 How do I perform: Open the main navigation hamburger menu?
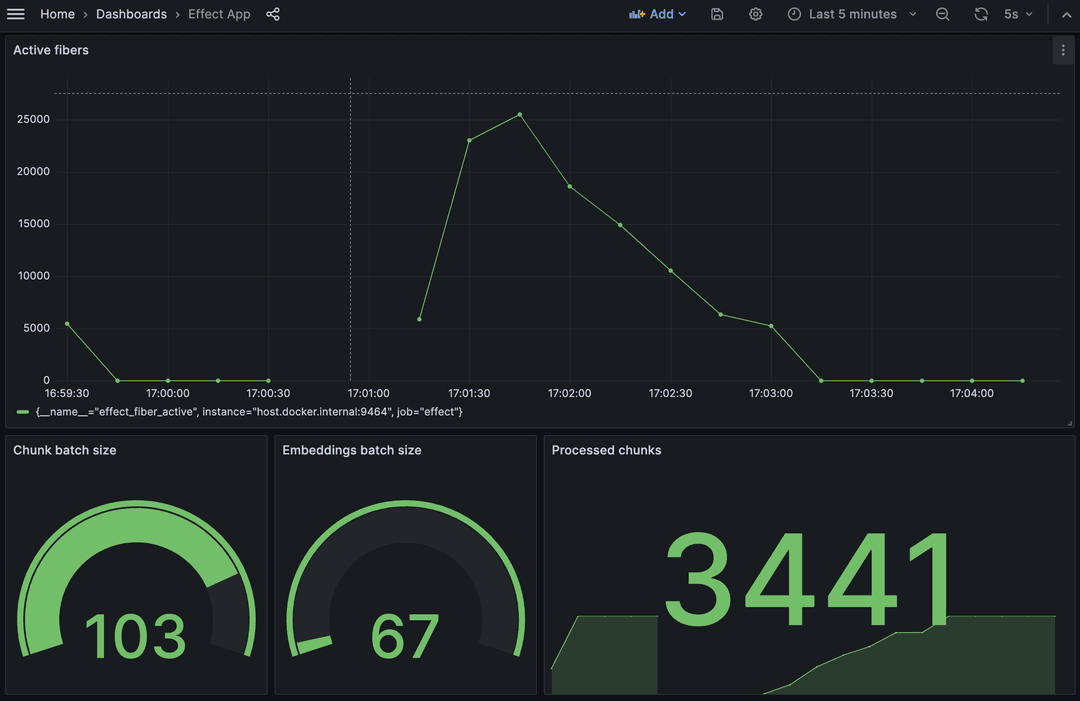pos(16,14)
